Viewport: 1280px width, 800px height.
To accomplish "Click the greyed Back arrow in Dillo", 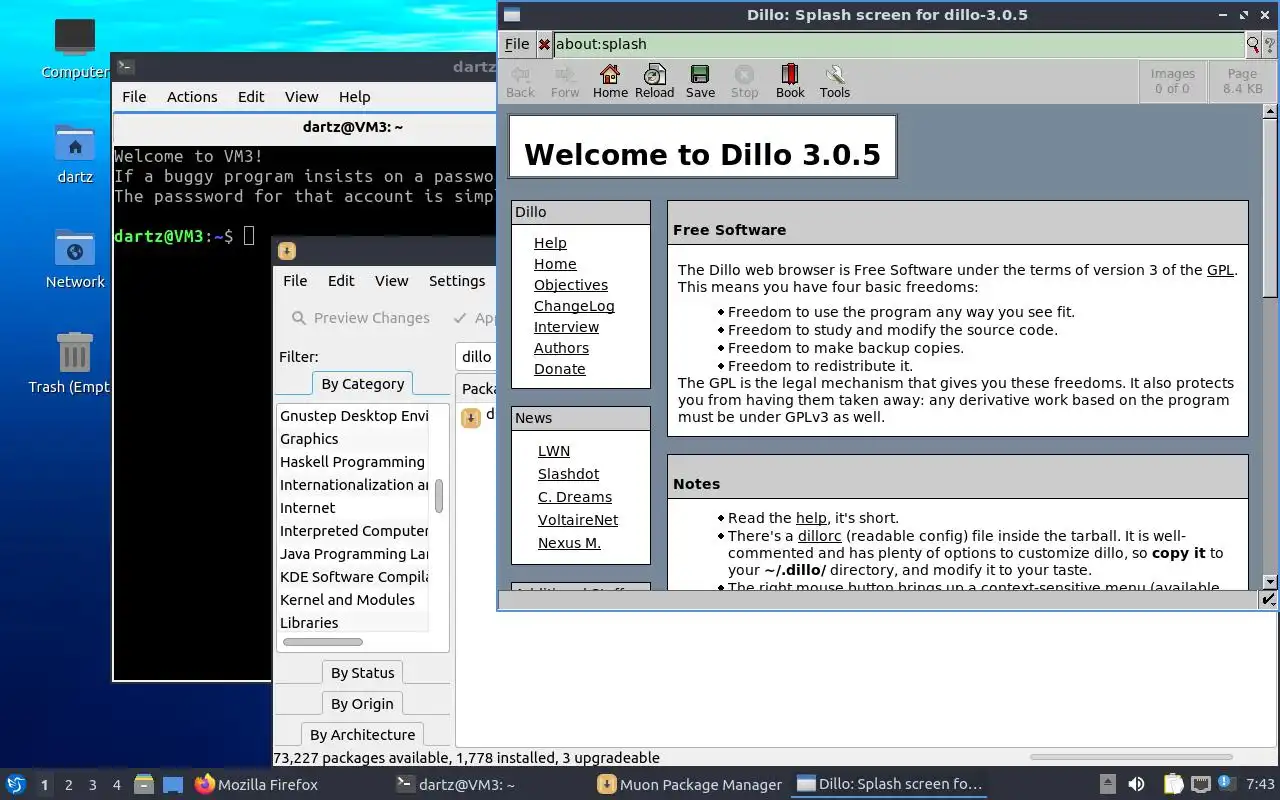I will click(520, 81).
